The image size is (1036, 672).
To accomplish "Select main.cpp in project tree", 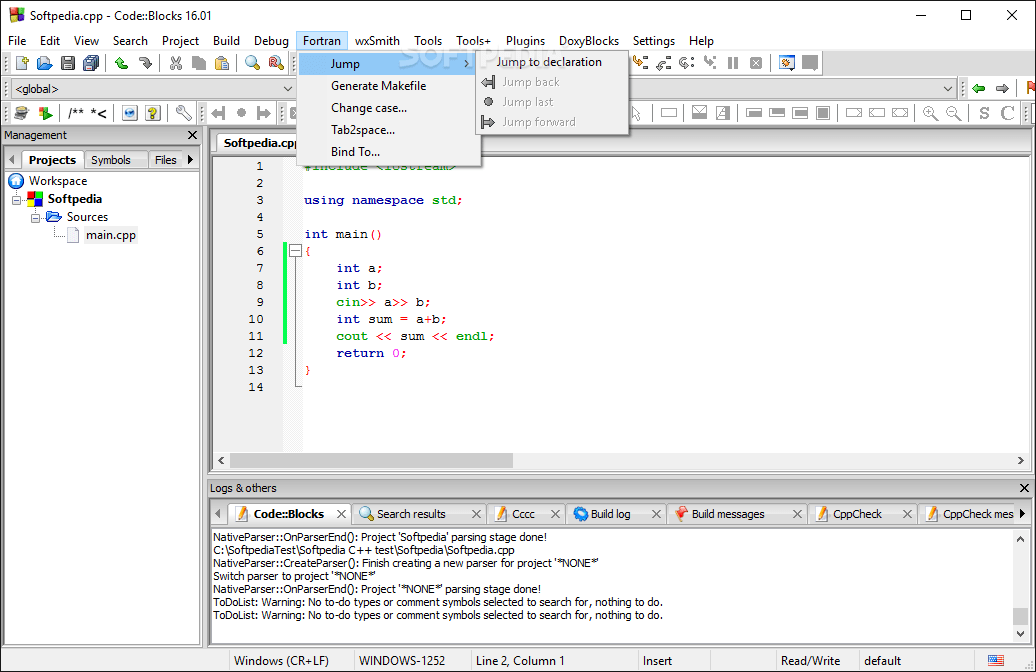I will coord(110,235).
